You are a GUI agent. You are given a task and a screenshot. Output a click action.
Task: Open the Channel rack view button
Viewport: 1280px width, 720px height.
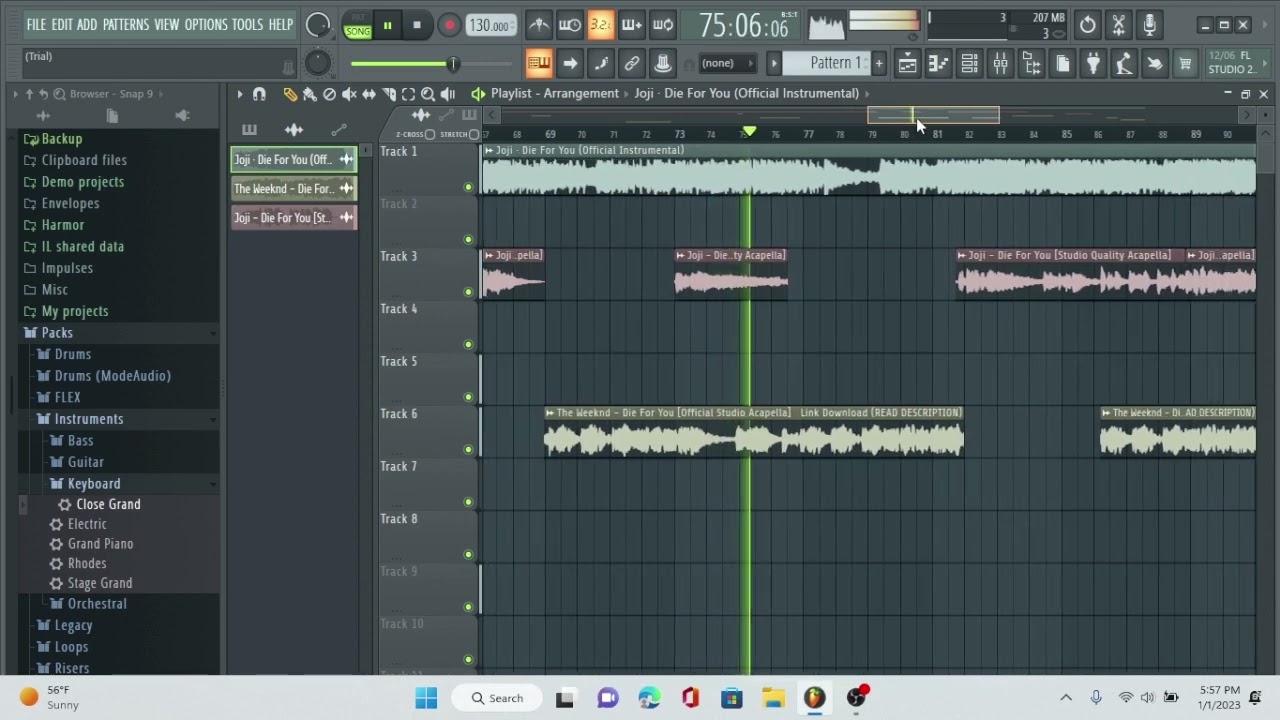(x=969, y=64)
